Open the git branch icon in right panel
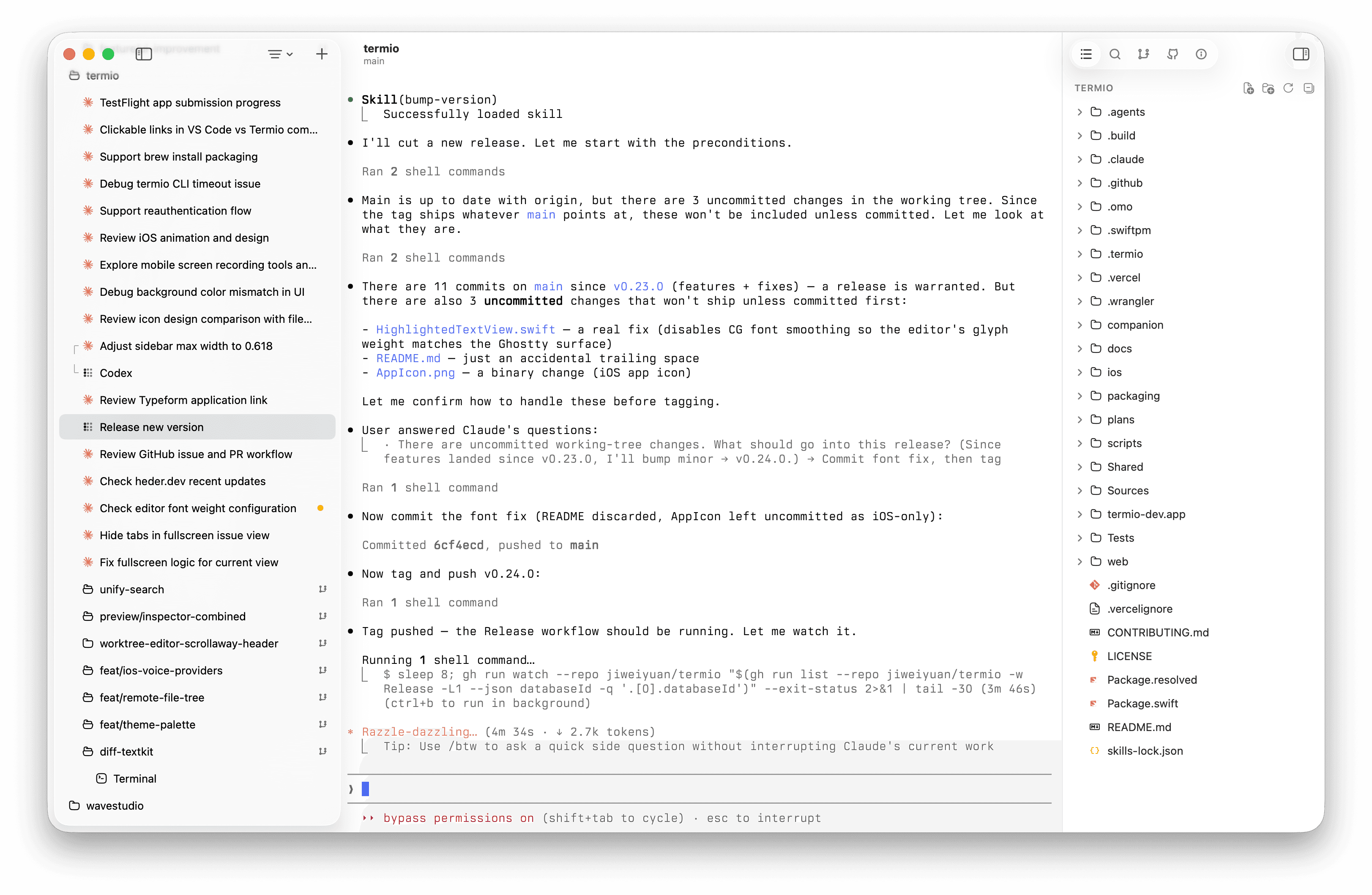This screenshot has height=895, width=1372. (x=1144, y=54)
